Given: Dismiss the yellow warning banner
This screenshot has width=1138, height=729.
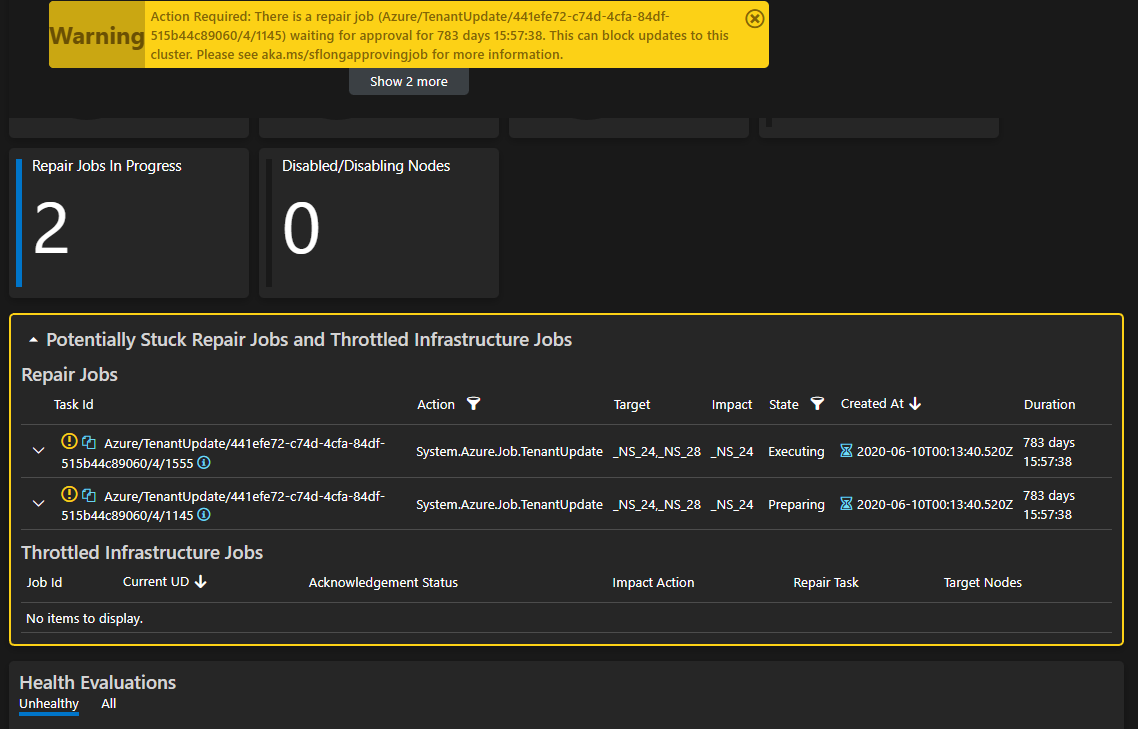Looking at the screenshot, I should [x=755, y=19].
